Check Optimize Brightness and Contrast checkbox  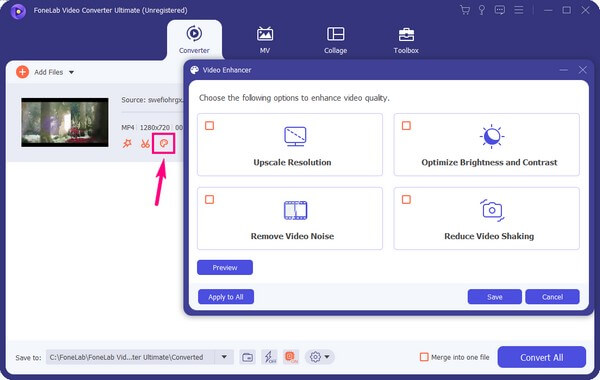[x=406, y=126]
